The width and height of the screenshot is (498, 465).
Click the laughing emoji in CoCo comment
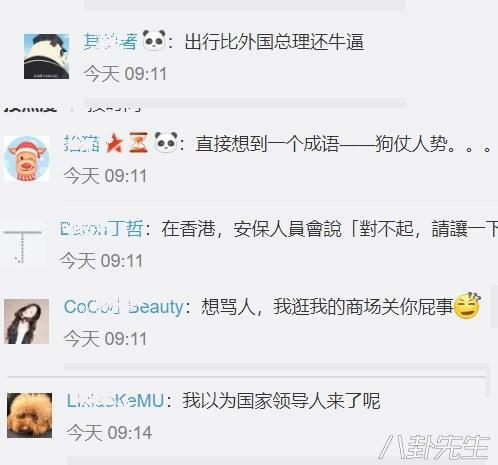click(x=467, y=306)
